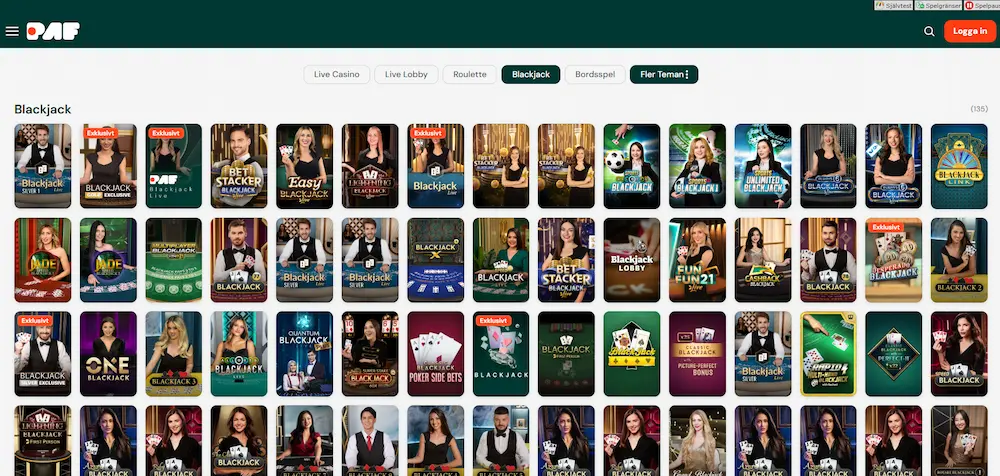The height and width of the screenshot is (476, 1000).
Task: Open Blackjack Poker Side Bets game
Action: point(436,353)
